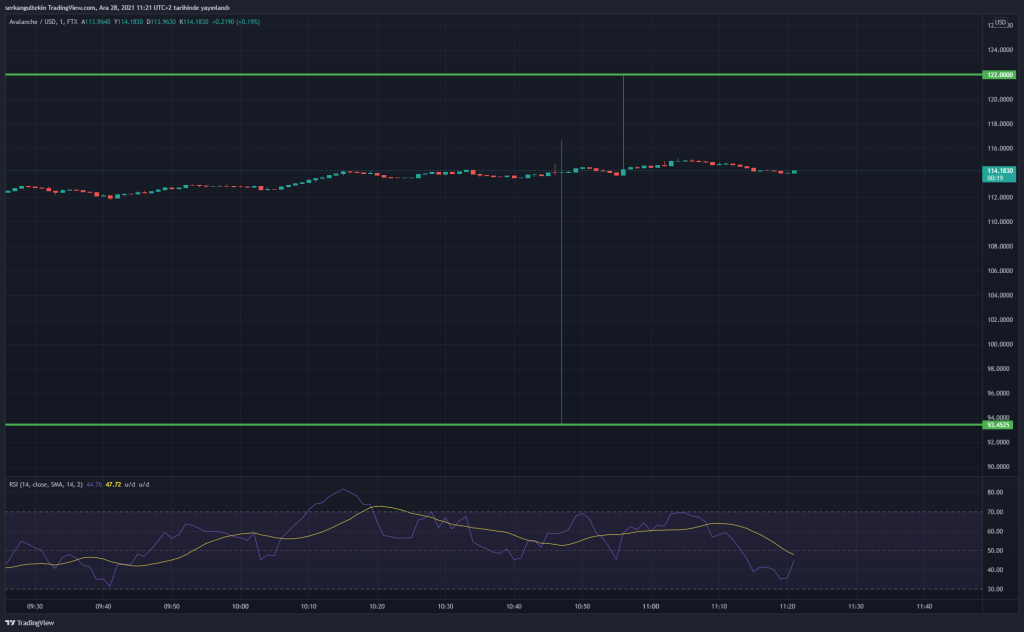
Task: Click the 09:30 time axis label
Action: pyautogui.click(x=35, y=606)
